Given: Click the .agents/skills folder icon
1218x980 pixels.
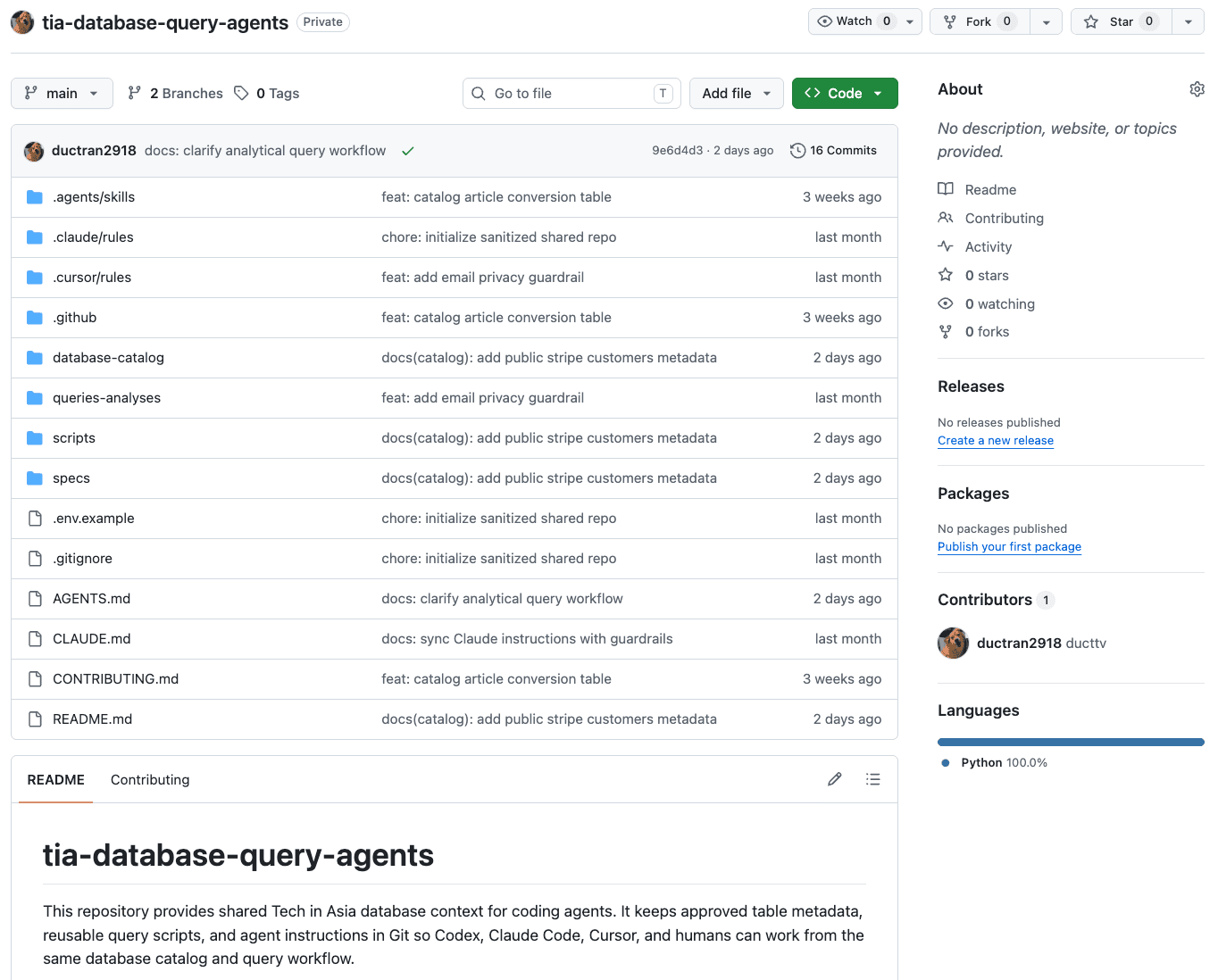Looking at the screenshot, I should click(35, 197).
